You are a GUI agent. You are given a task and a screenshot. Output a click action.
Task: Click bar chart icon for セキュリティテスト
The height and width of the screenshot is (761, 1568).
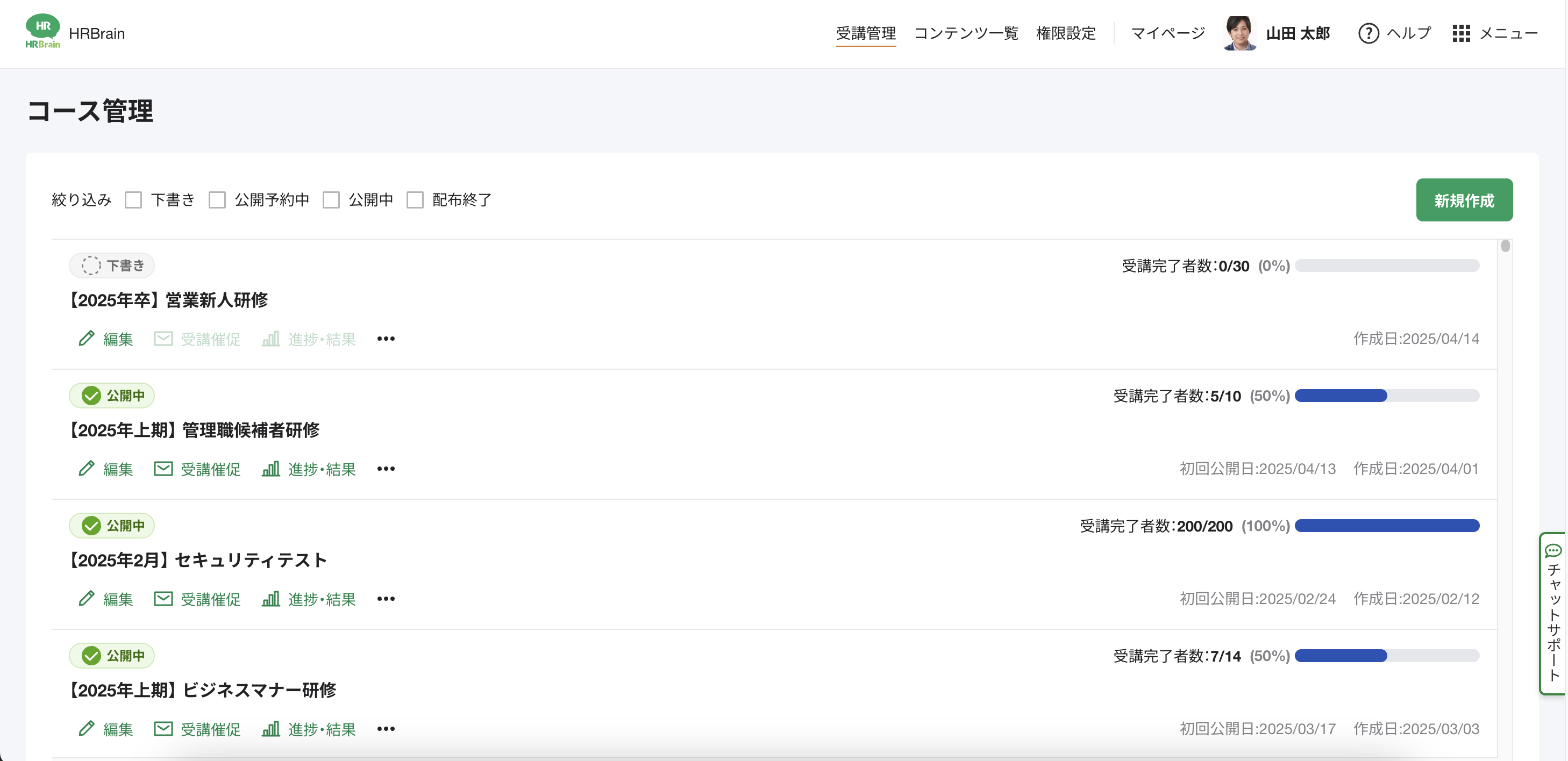click(271, 599)
